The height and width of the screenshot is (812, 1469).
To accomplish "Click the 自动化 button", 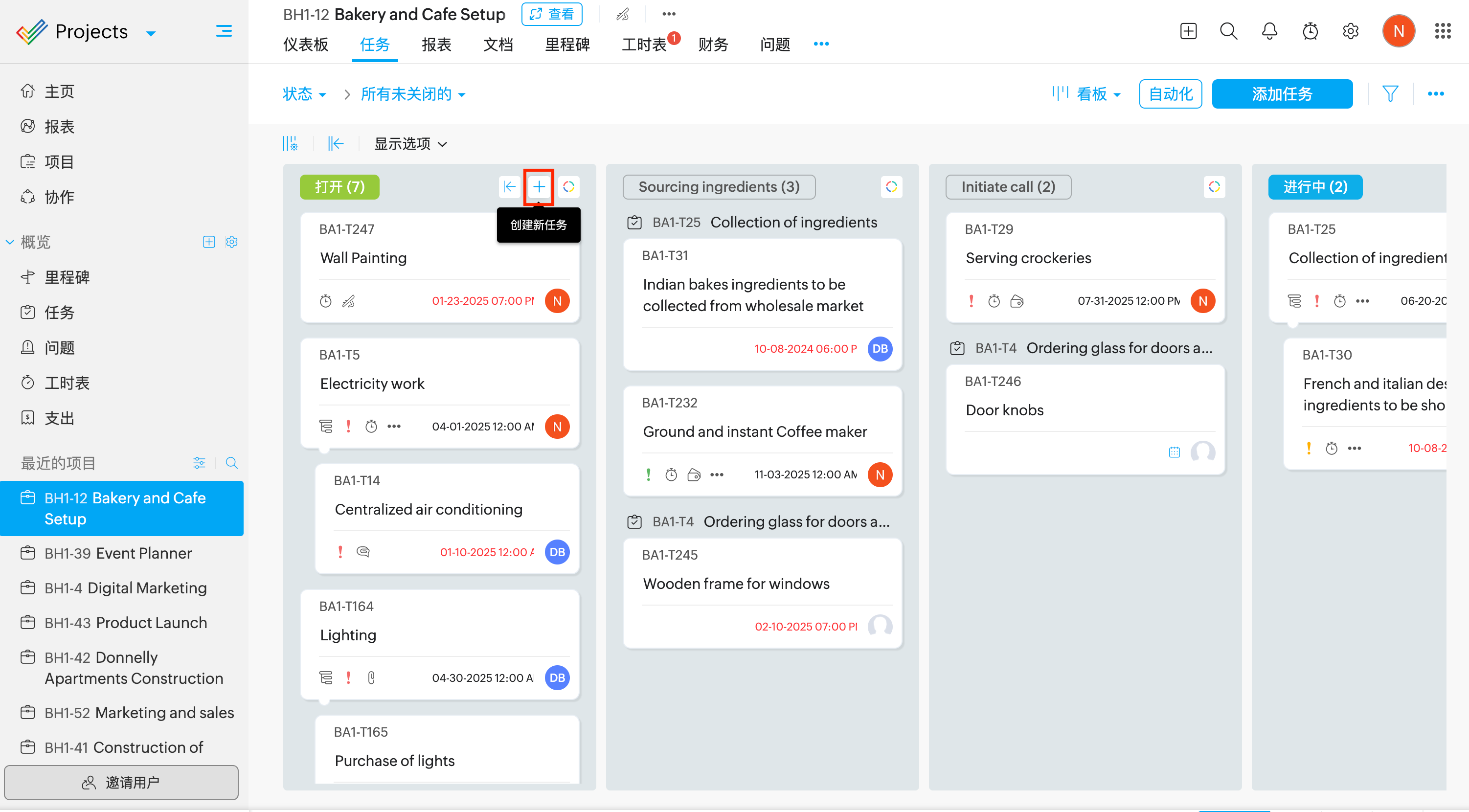I will 1170,94.
